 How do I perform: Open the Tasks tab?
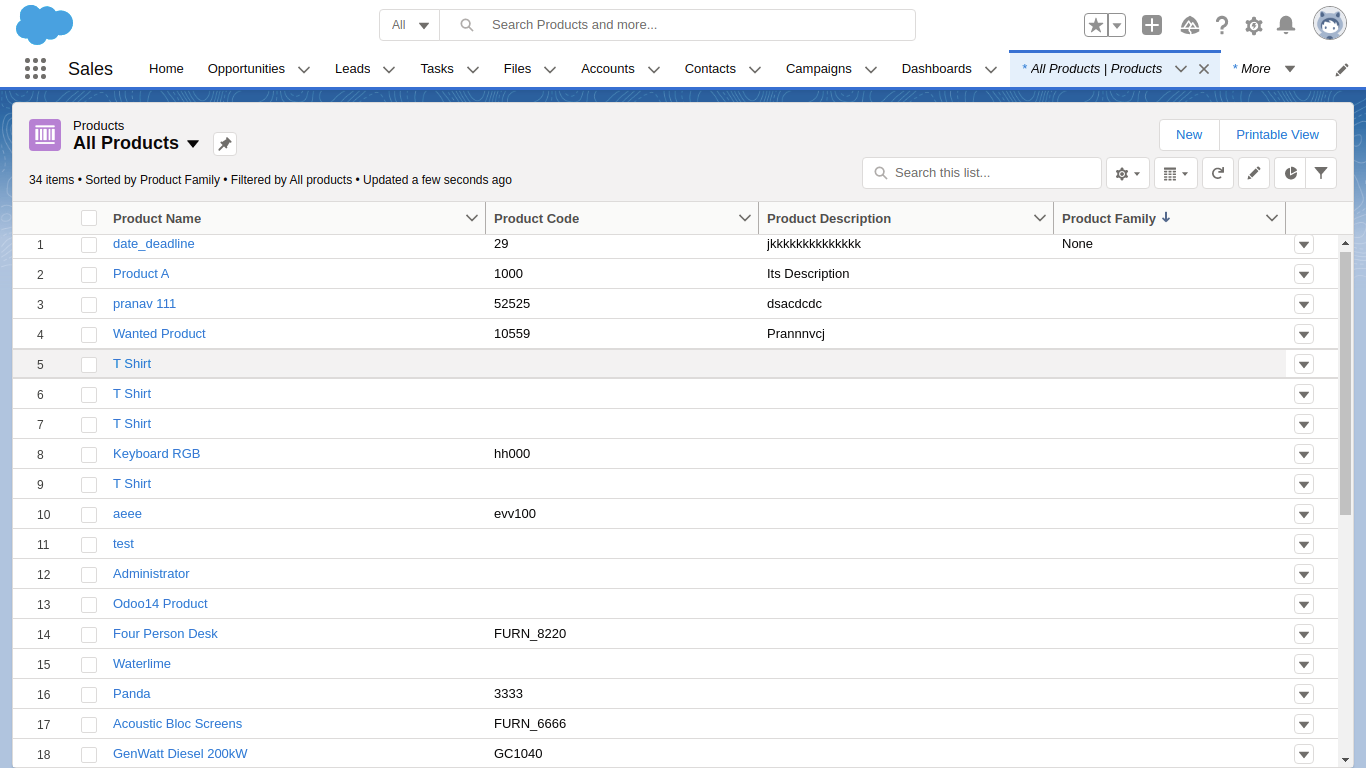coord(437,69)
